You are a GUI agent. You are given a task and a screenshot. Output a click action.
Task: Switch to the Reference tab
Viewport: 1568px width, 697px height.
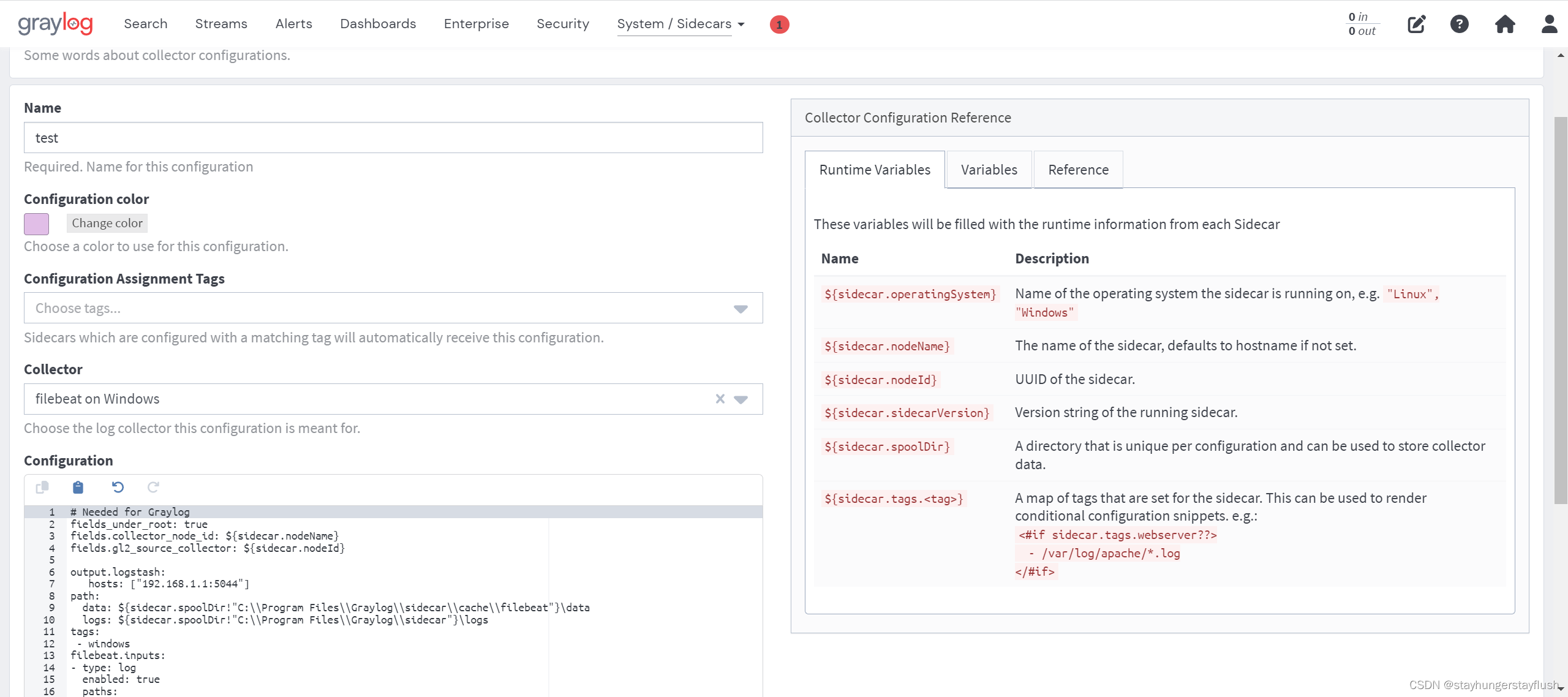1078,170
